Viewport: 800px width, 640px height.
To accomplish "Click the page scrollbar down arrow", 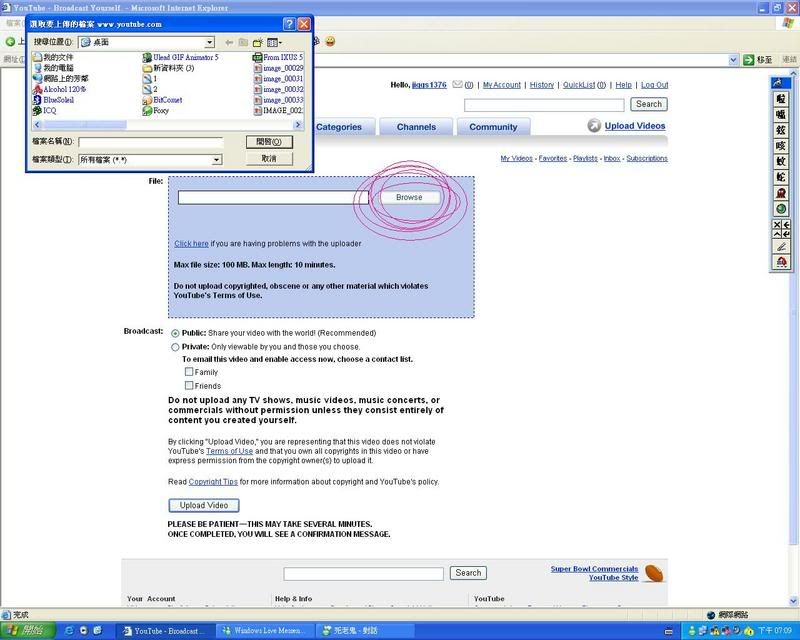I will [x=794, y=601].
